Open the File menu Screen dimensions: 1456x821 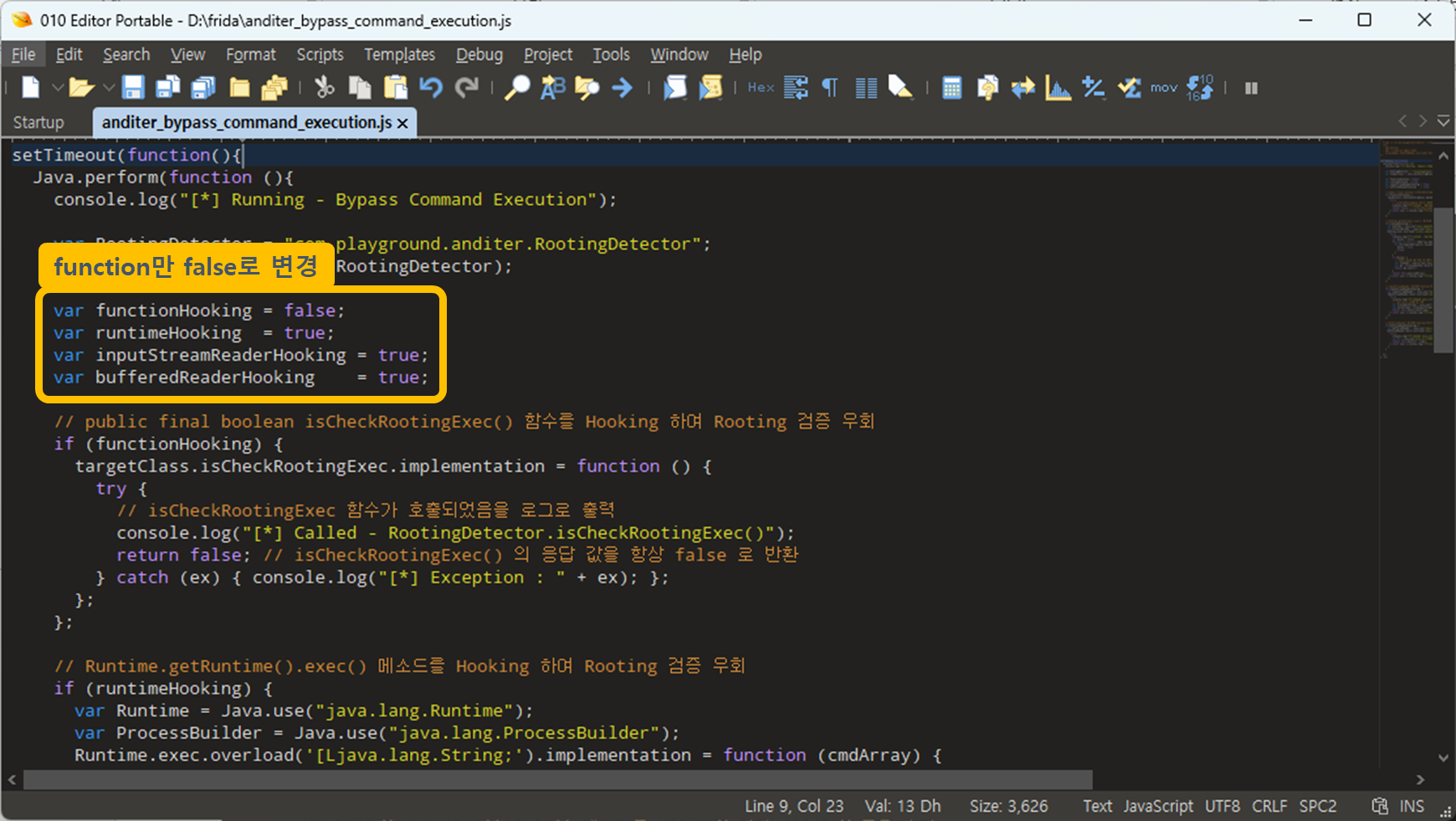pyautogui.click(x=23, y=54)
